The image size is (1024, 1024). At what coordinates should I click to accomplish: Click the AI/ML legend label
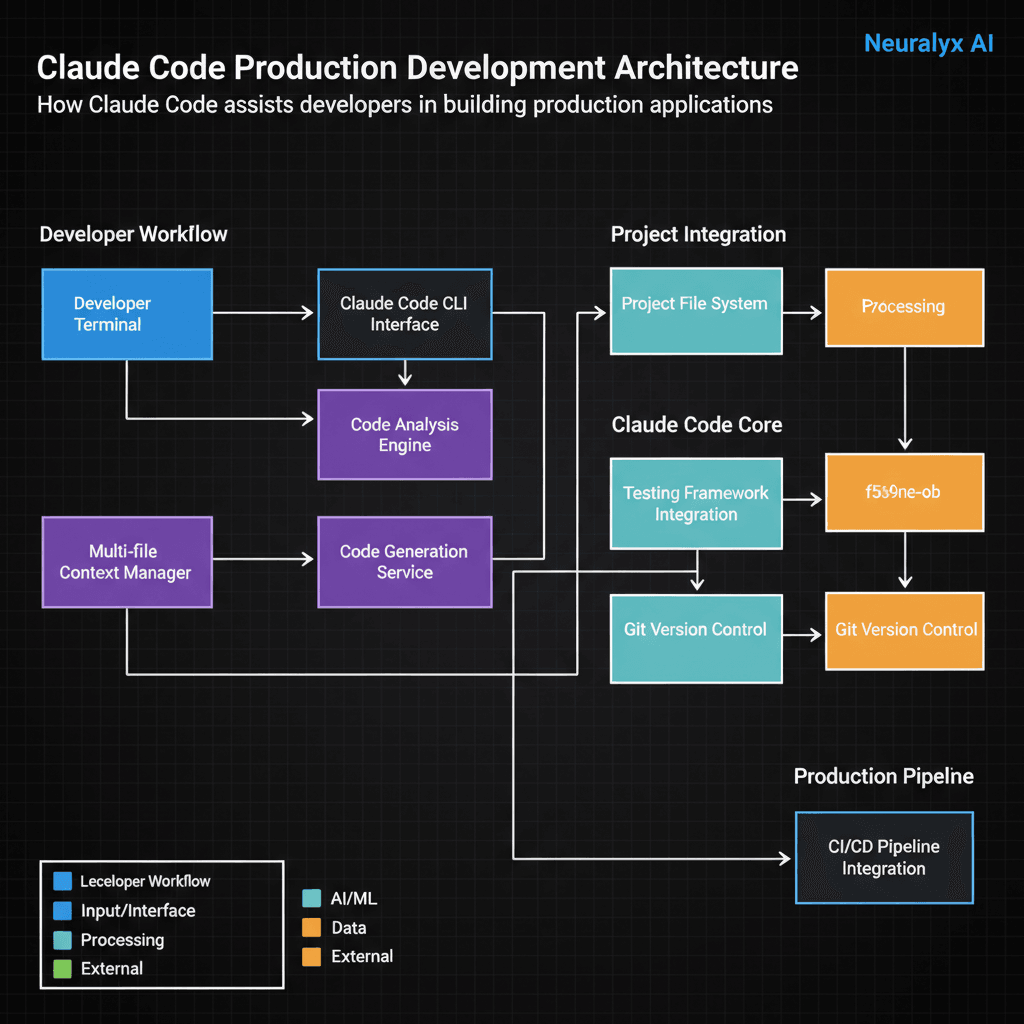[x=354, y=899]
